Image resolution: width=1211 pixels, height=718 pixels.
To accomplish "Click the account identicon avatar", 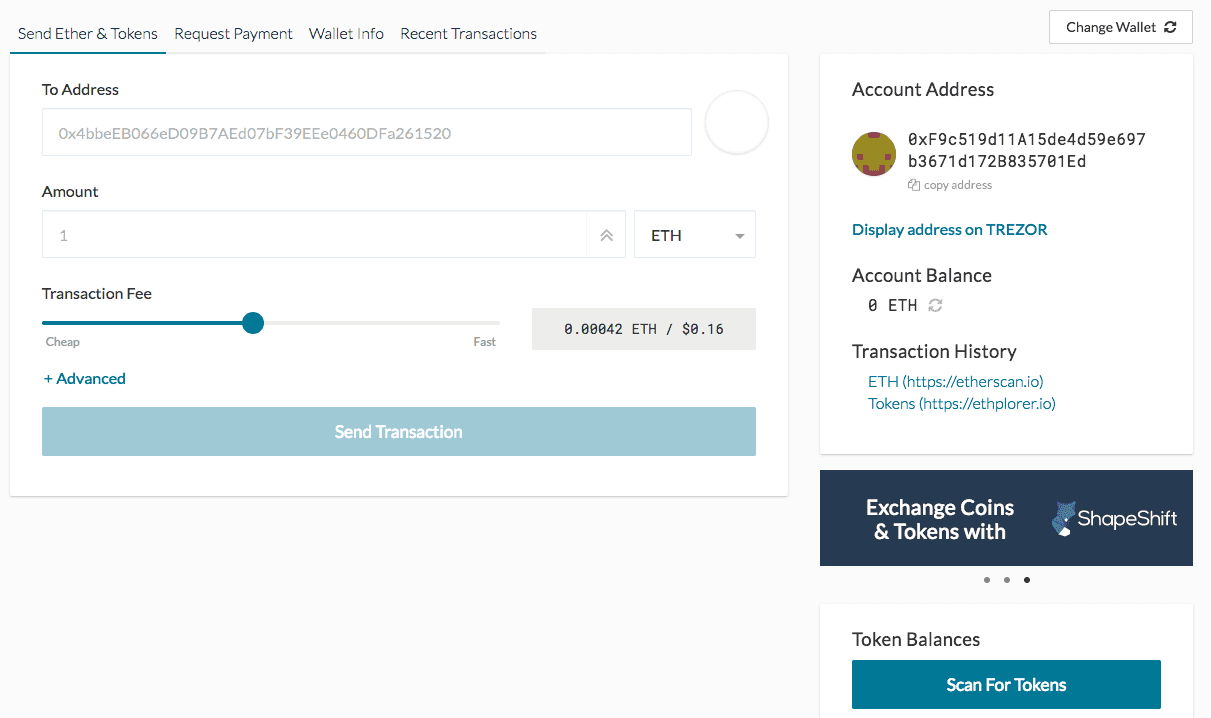I will (873, 154).
